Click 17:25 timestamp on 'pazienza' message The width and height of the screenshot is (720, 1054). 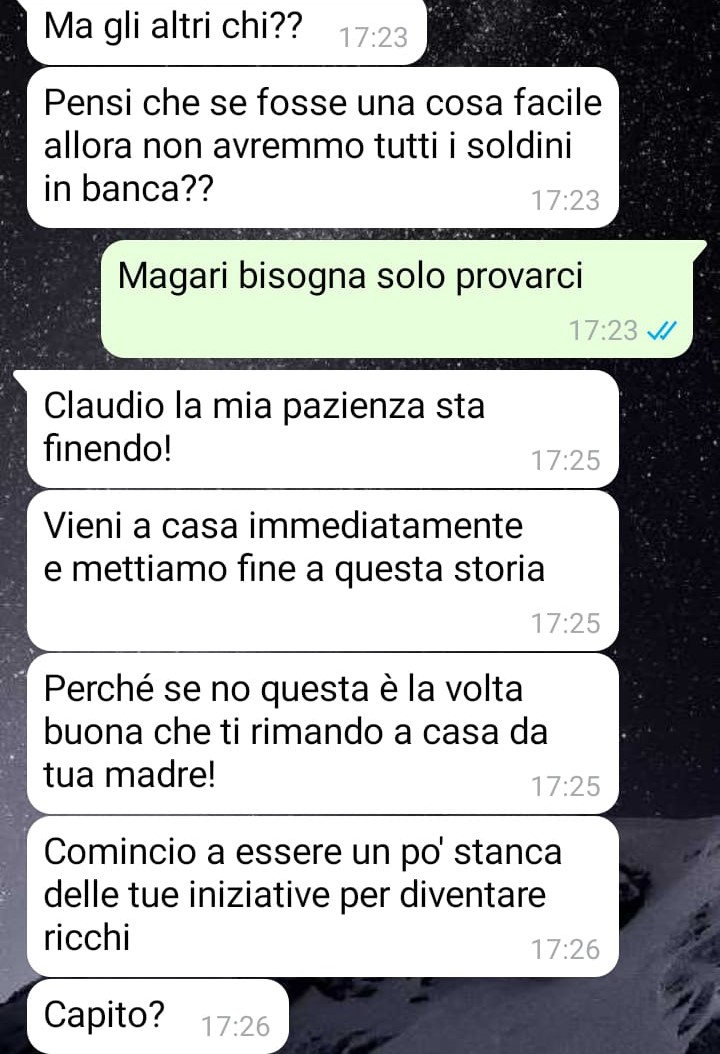tap(565, 460)
